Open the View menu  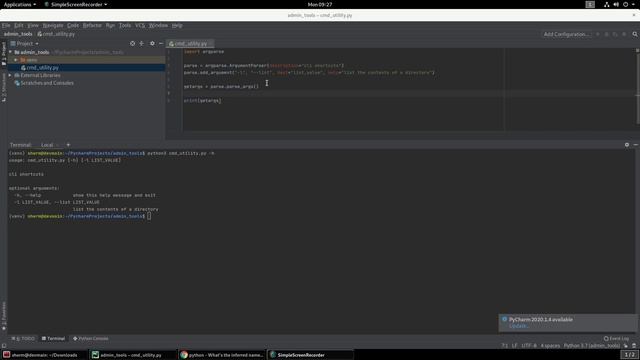tap(33, 25)
